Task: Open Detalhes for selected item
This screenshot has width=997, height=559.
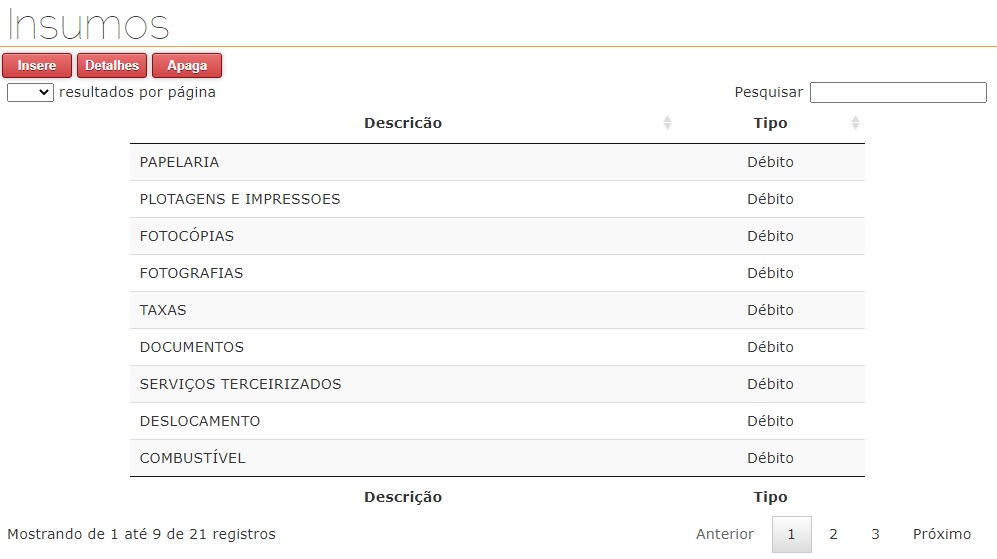Action: tap(112, 66)
